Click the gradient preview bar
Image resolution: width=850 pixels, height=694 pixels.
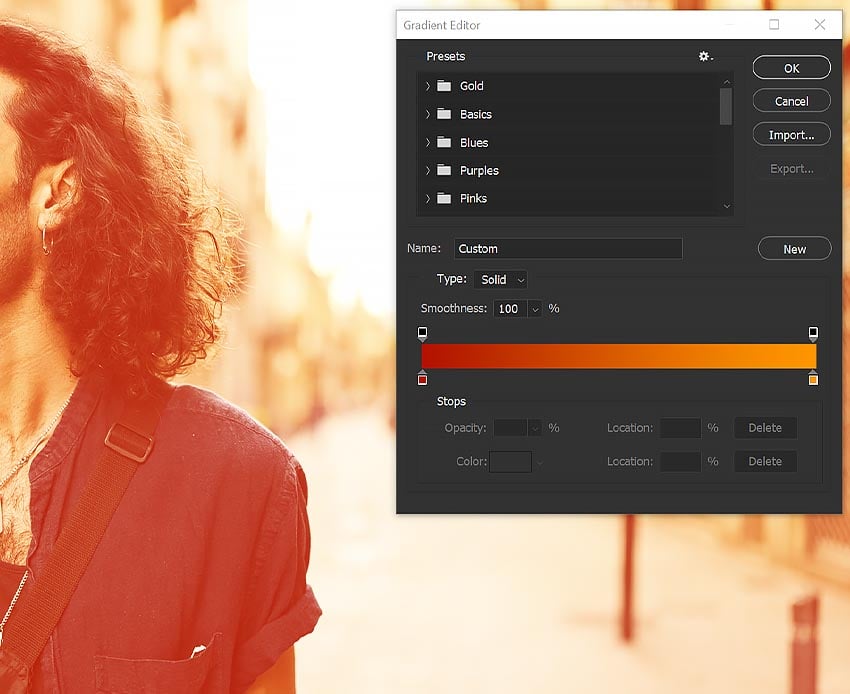point(619,356)
